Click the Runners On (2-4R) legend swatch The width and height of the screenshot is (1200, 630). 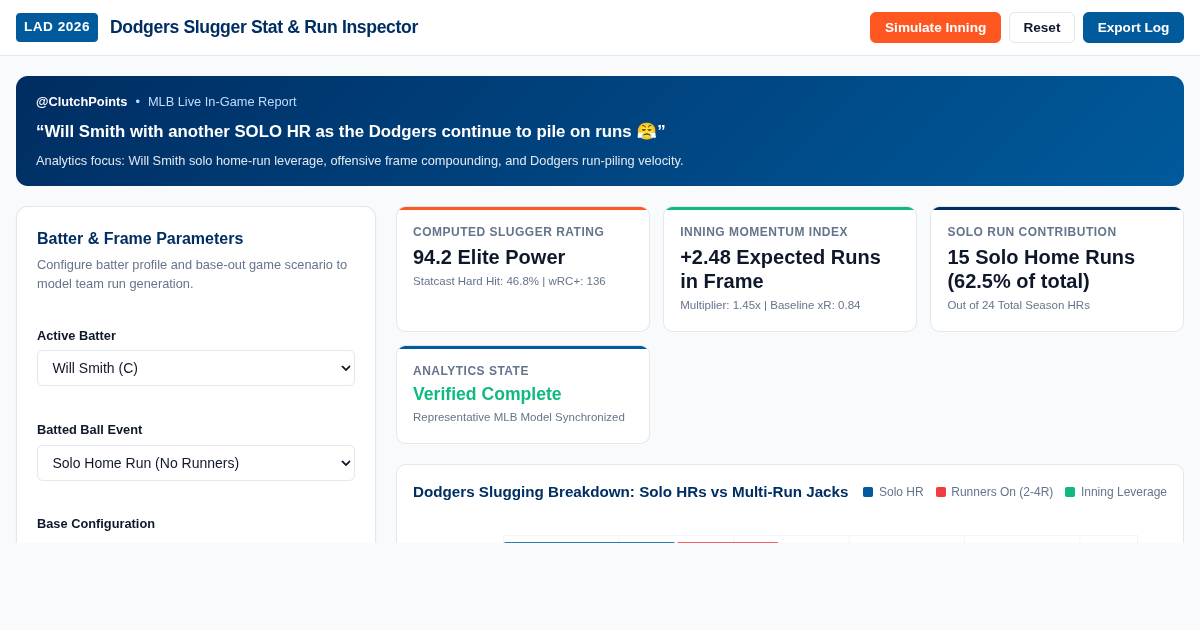[x=941, y=492]
